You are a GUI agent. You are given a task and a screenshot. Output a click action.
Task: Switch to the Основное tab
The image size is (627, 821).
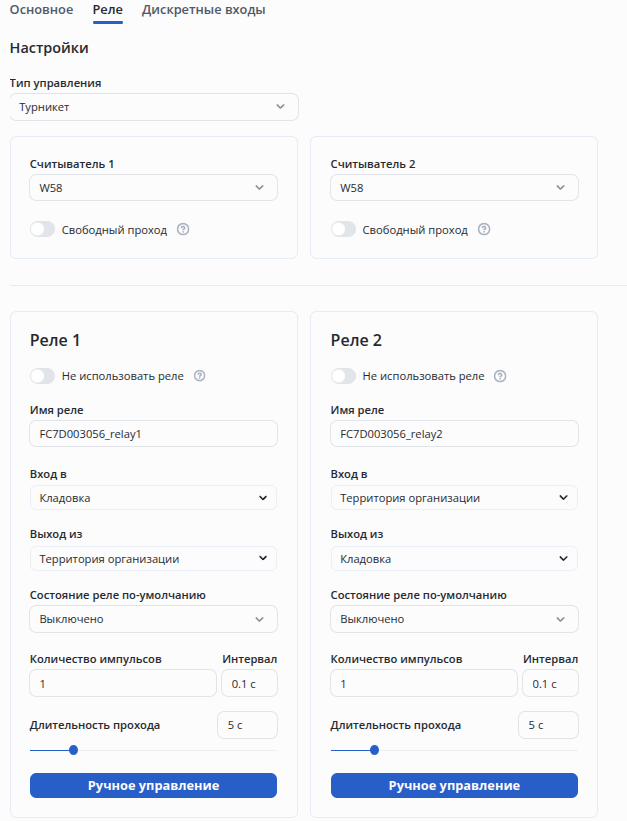pos(41,10)
